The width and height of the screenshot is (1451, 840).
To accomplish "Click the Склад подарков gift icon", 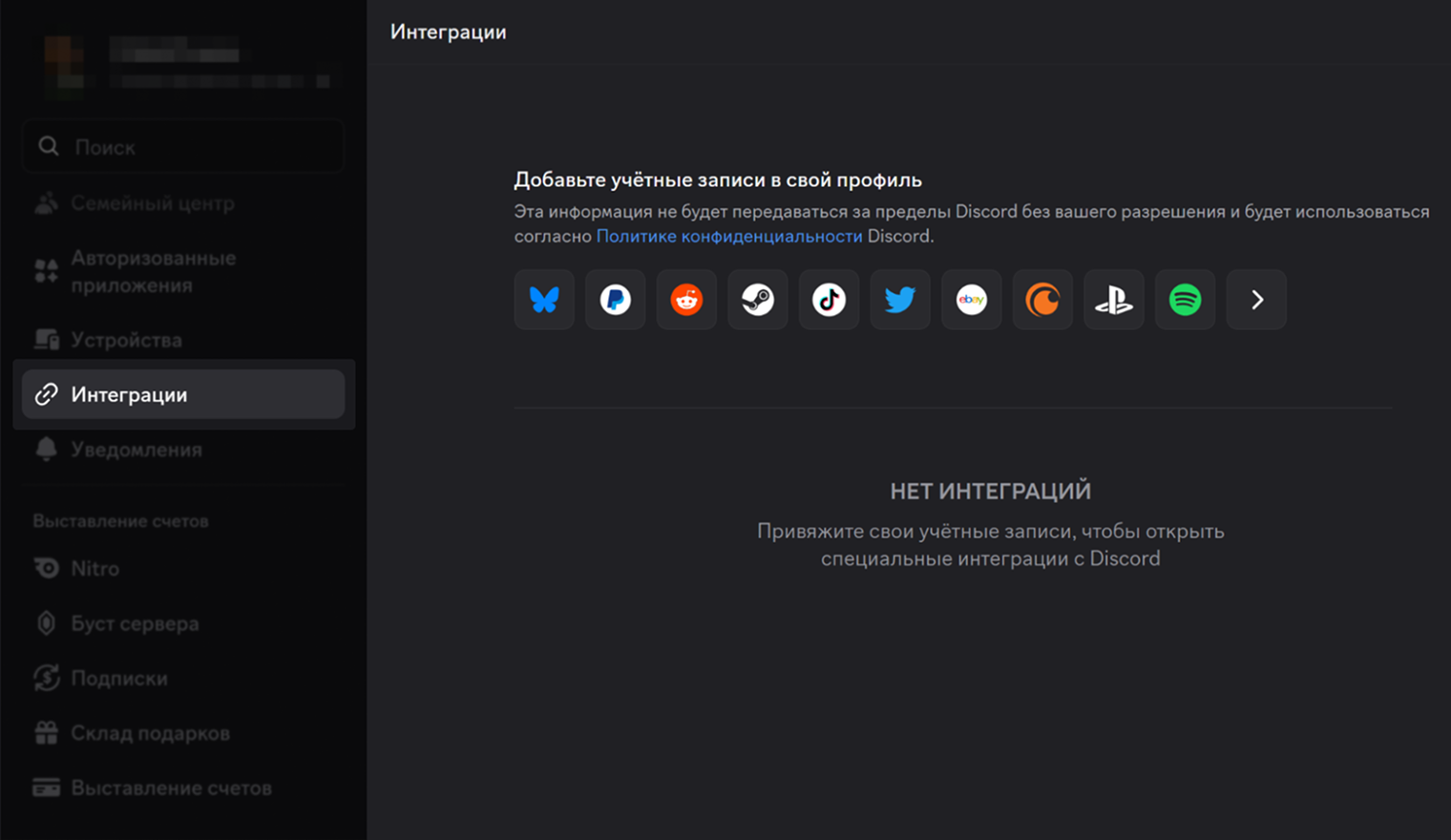I will pyautogui.click(x=46, y=733).
